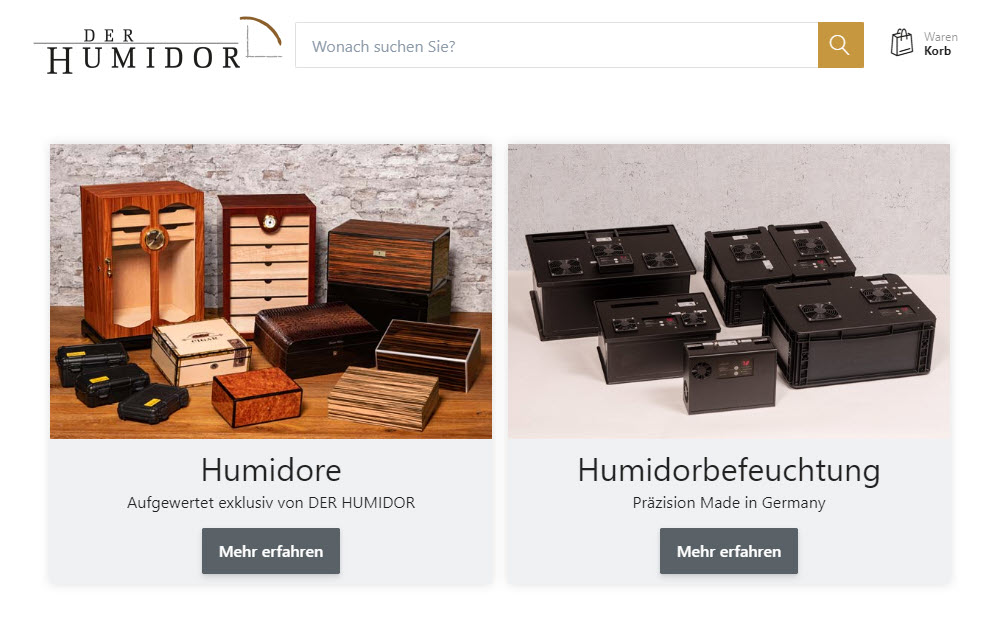This screenshot has height=625, width=1000.
Task: Click Mehr erfahren under Humidore
Action: pos(271,551)
